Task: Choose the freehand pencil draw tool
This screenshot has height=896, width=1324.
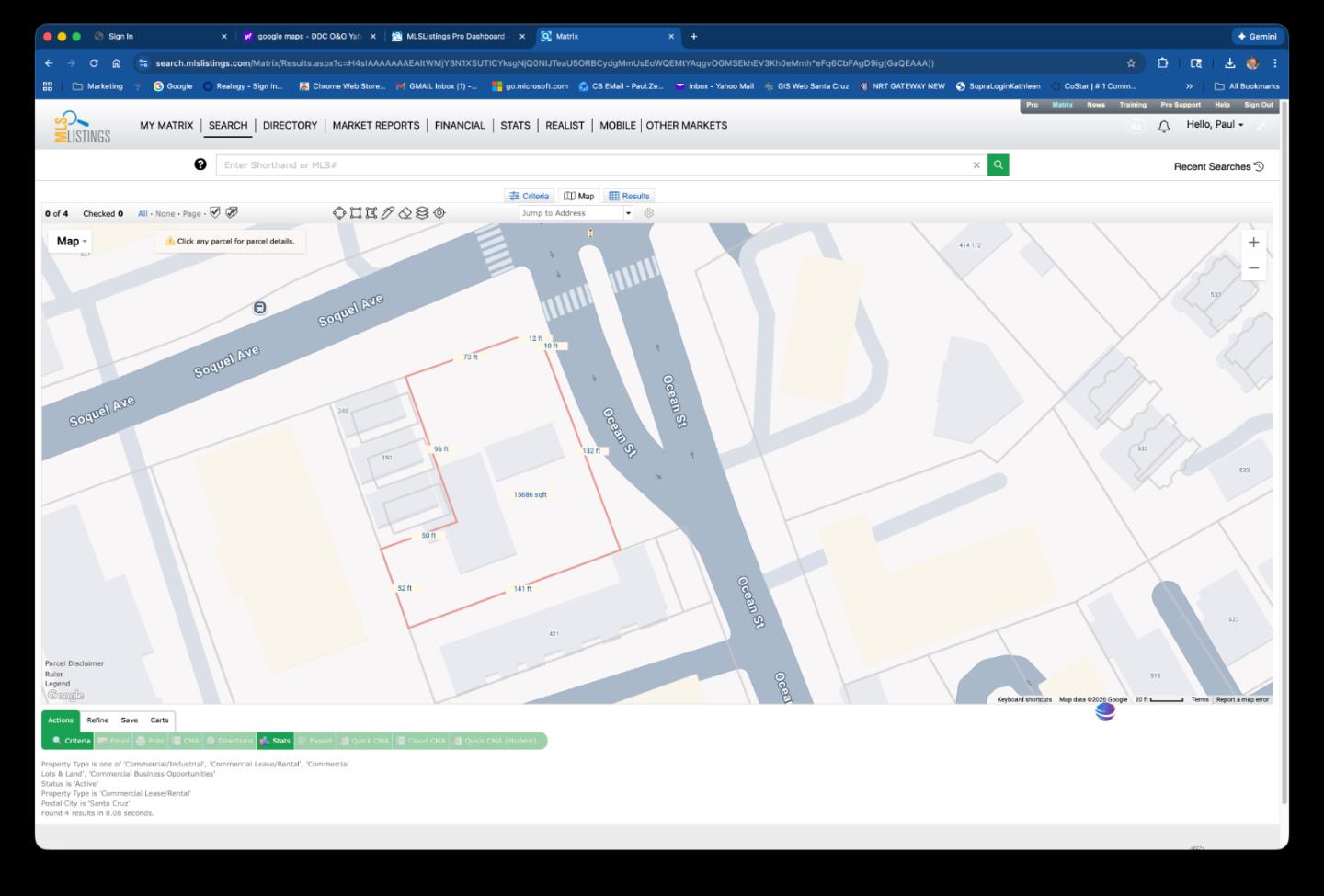Action: 388,213
